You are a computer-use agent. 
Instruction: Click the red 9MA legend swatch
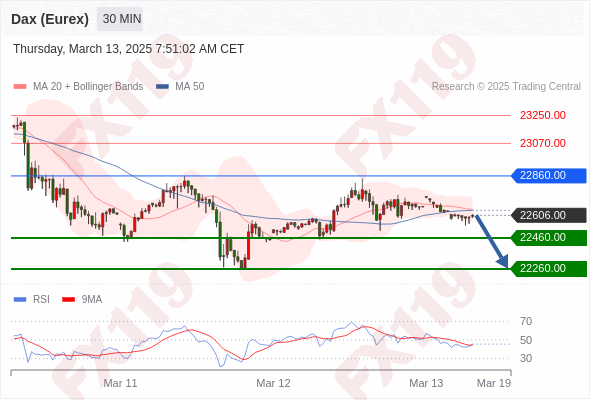pyautogui.click(x=68, y=300)
